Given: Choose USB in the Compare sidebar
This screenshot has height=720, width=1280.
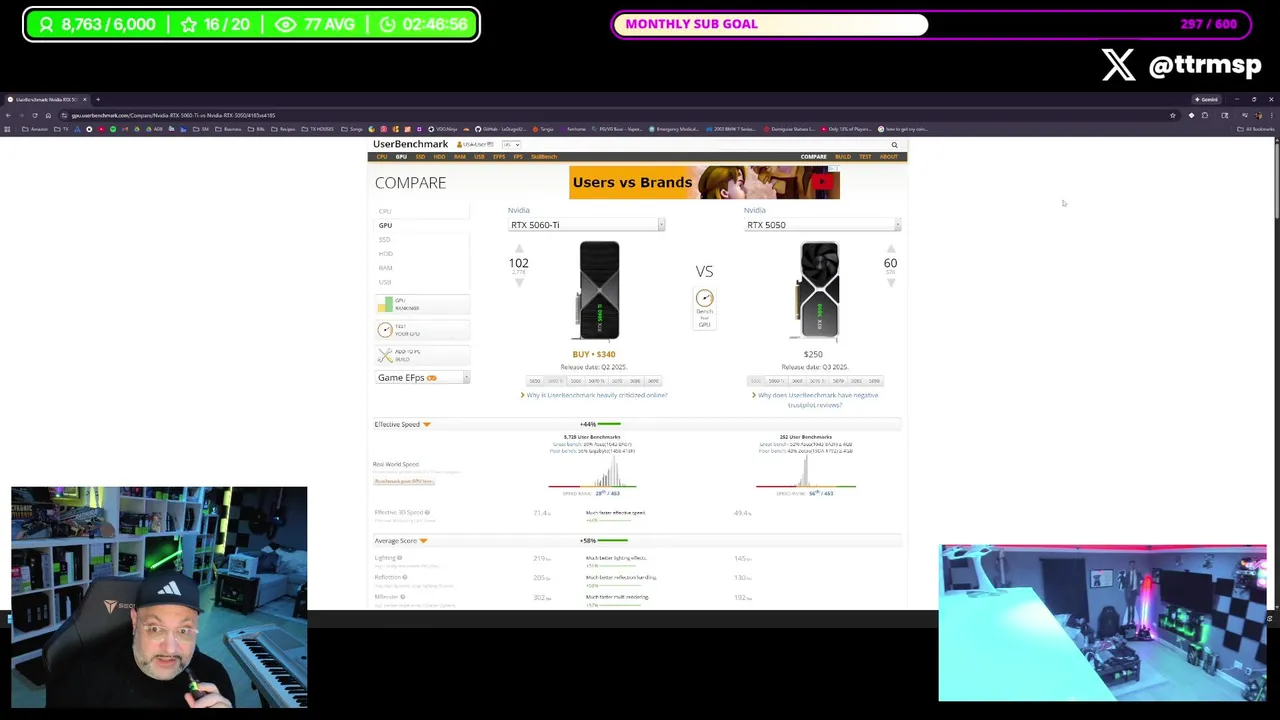Looking at the screenshot, I should pos(385,282).
